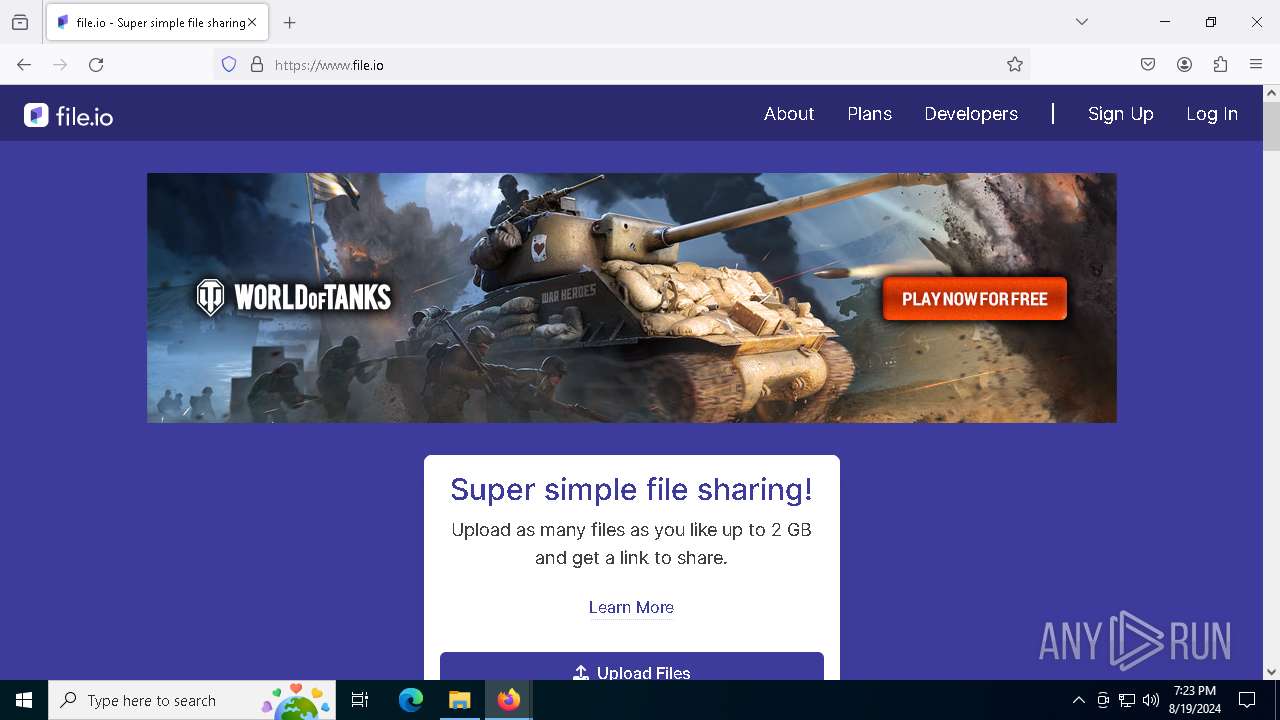Click the file.io logo

68,116
